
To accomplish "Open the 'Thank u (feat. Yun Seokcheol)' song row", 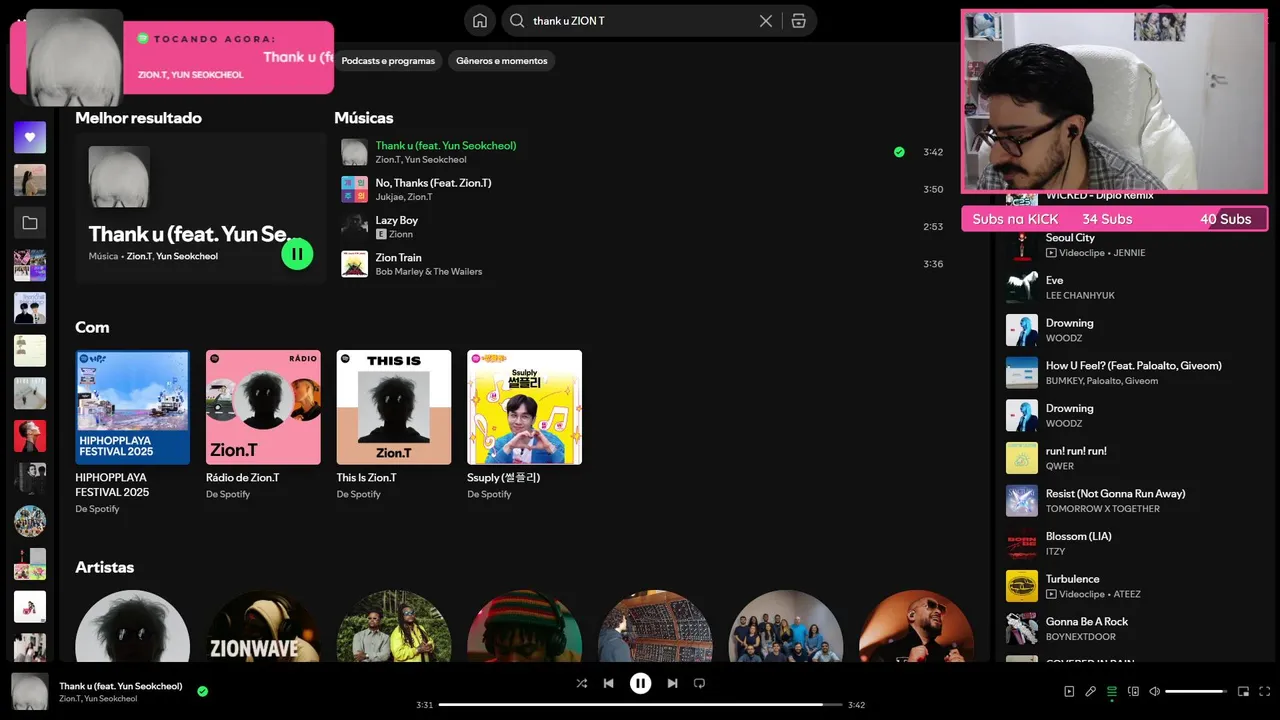I will [642, 152].
